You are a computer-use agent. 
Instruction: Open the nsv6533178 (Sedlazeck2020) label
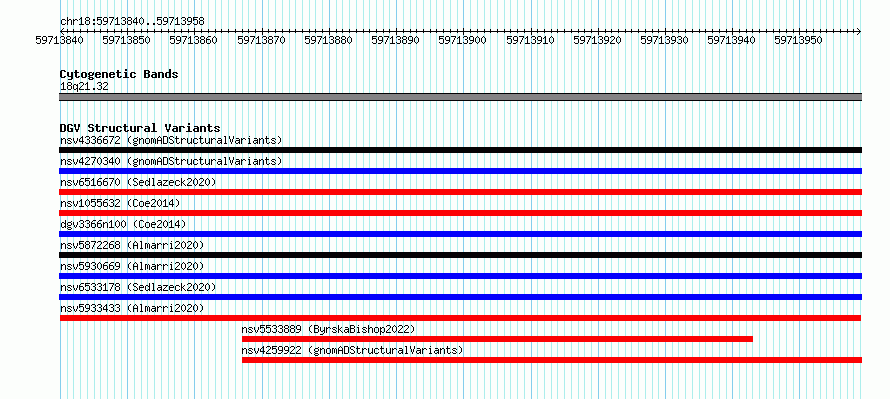pos(138,287)
